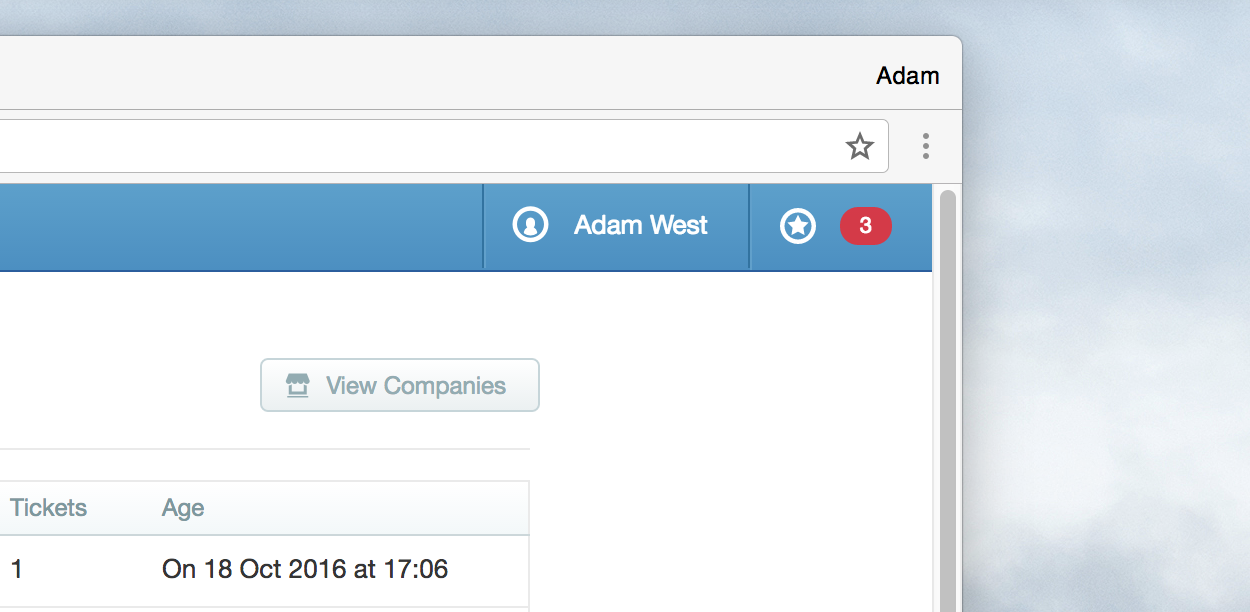The image size is (1250, 612).
Task: Open the Adam West account menu
Action: pos(616,226)
